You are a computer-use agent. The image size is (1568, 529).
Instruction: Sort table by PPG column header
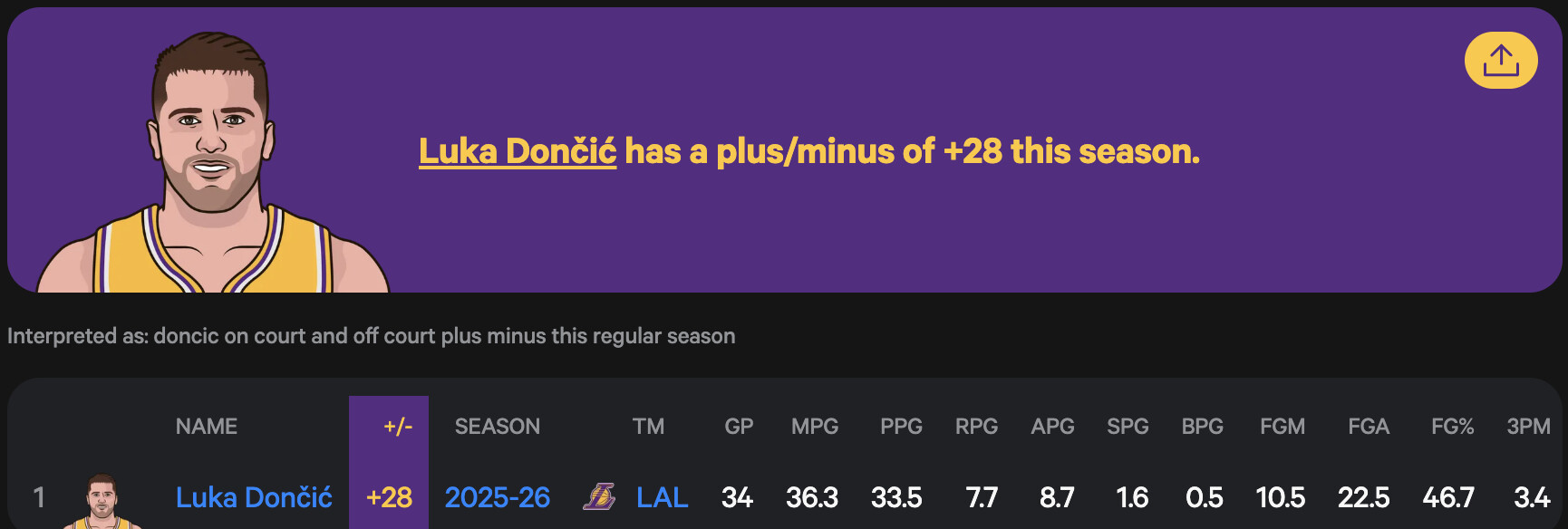901,427
